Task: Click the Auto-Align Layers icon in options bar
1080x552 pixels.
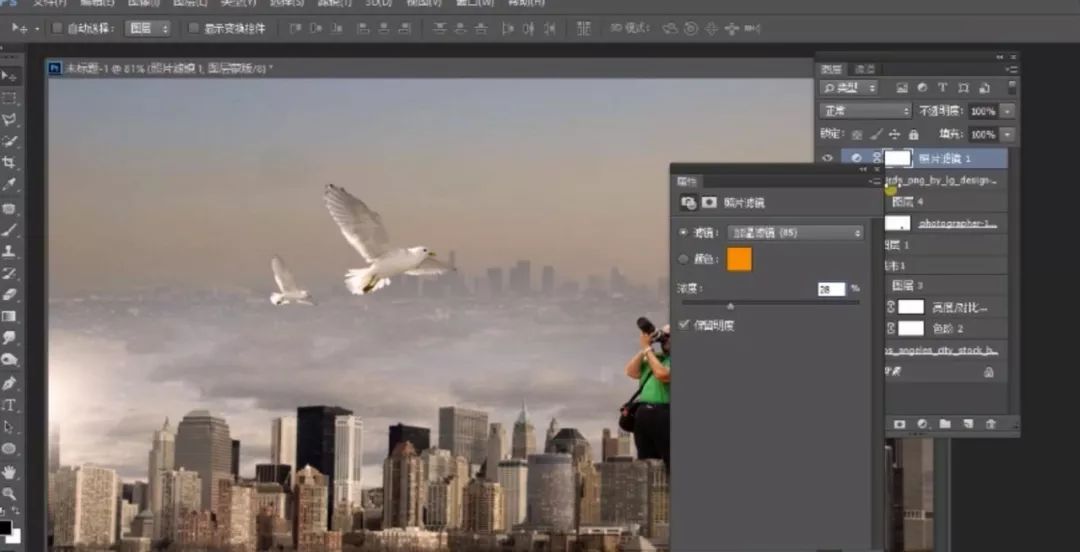Action: [x=583, y=28]
